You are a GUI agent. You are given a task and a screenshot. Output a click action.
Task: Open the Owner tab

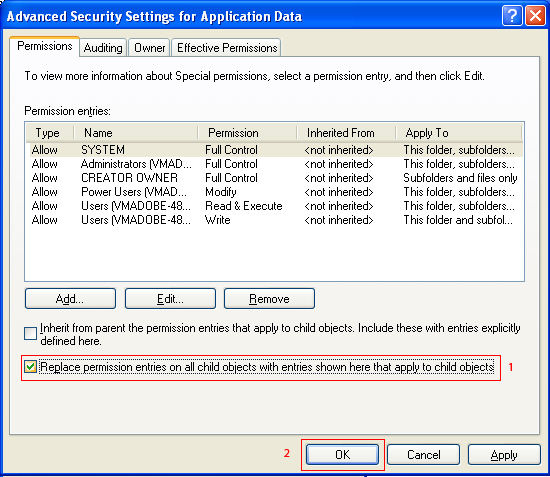(150, 48)
